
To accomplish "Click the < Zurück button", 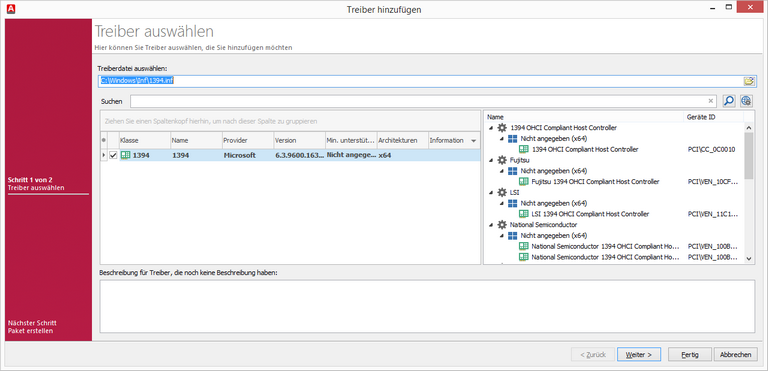I will (593, 354).
